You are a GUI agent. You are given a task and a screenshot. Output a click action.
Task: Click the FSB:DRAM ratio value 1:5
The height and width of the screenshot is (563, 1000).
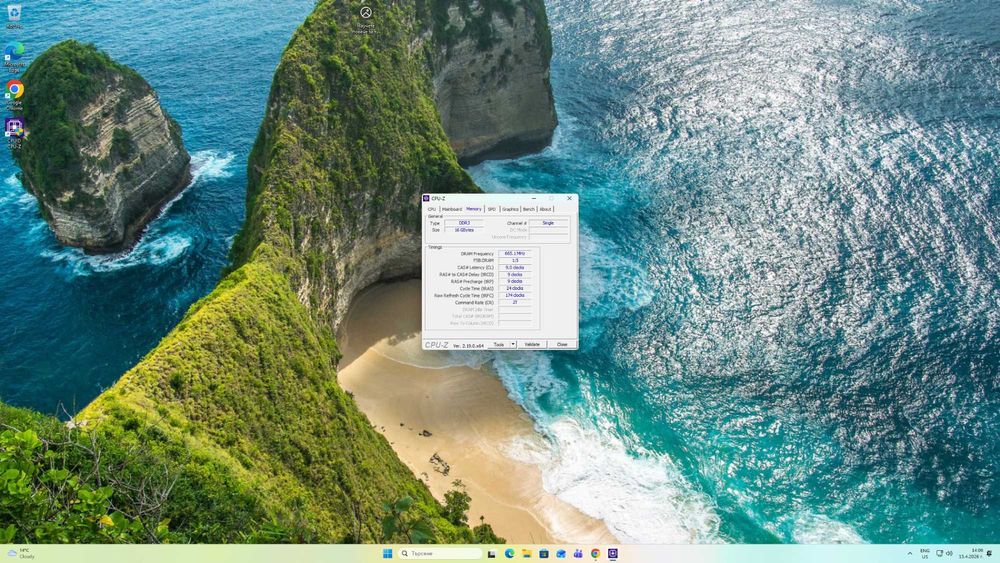[x=515, y=261]
